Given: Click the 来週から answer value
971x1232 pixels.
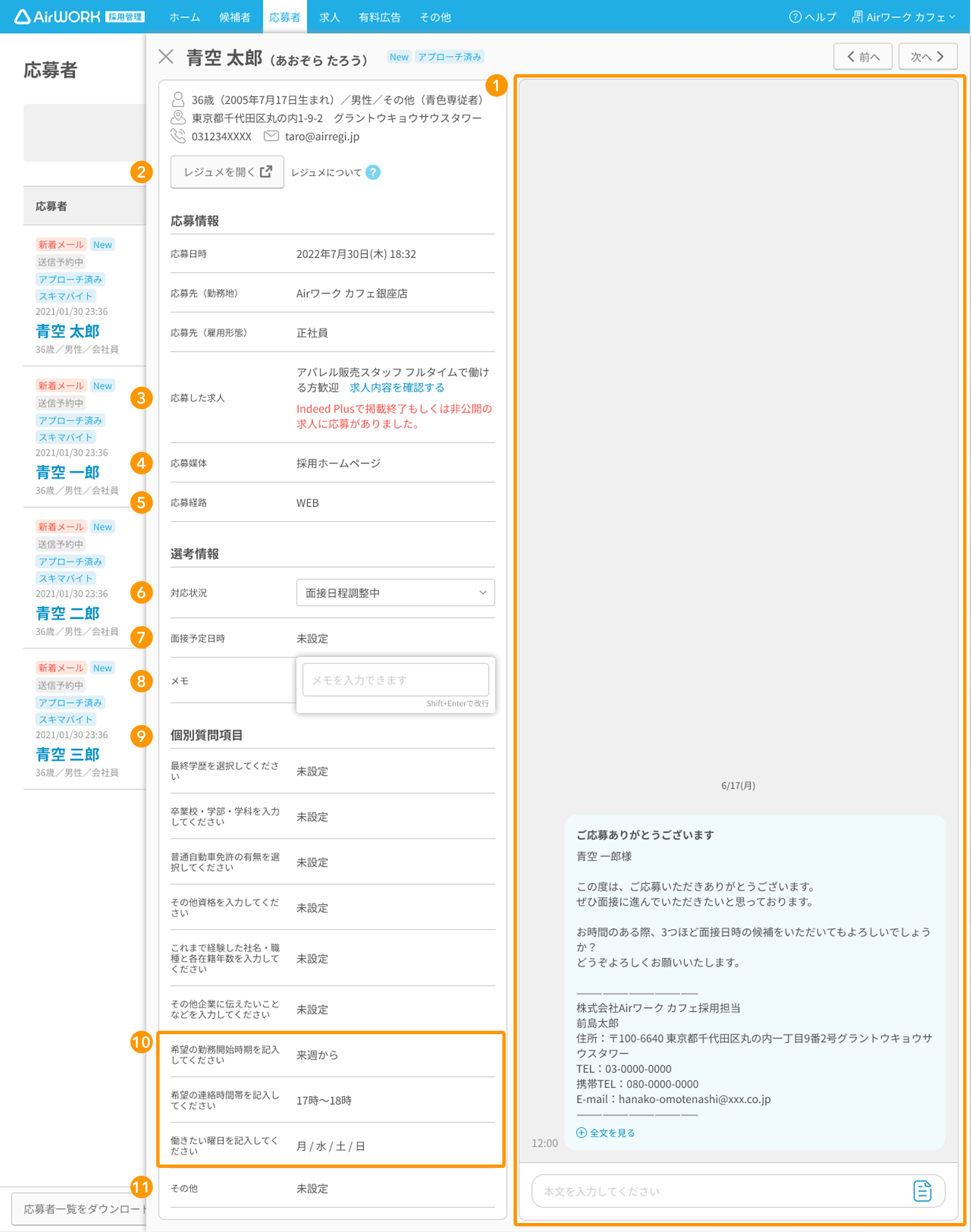Looking at the screenshot, I should point(317,1054).
